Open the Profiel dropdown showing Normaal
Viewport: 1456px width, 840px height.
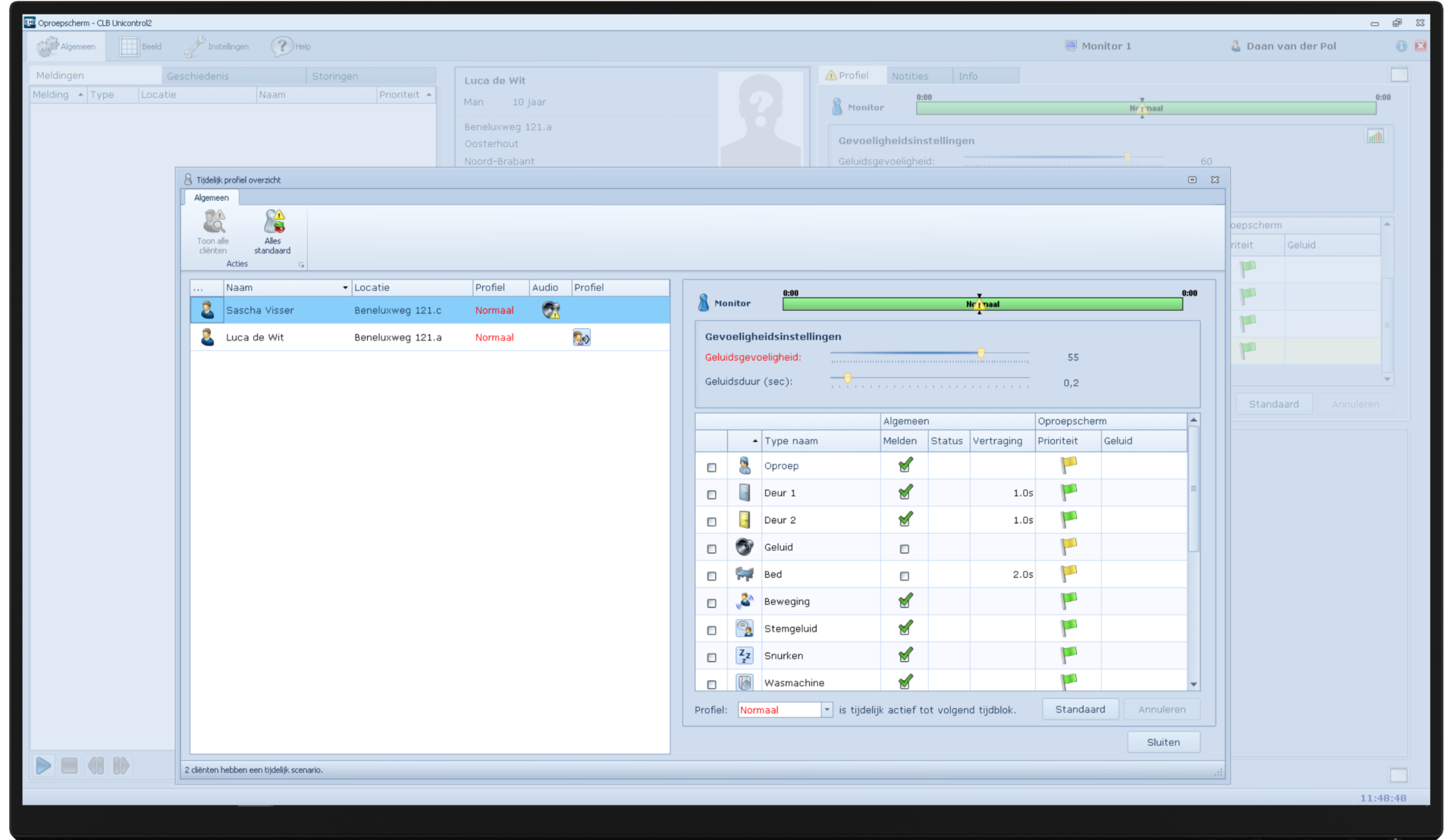click(x=827, y=710)
